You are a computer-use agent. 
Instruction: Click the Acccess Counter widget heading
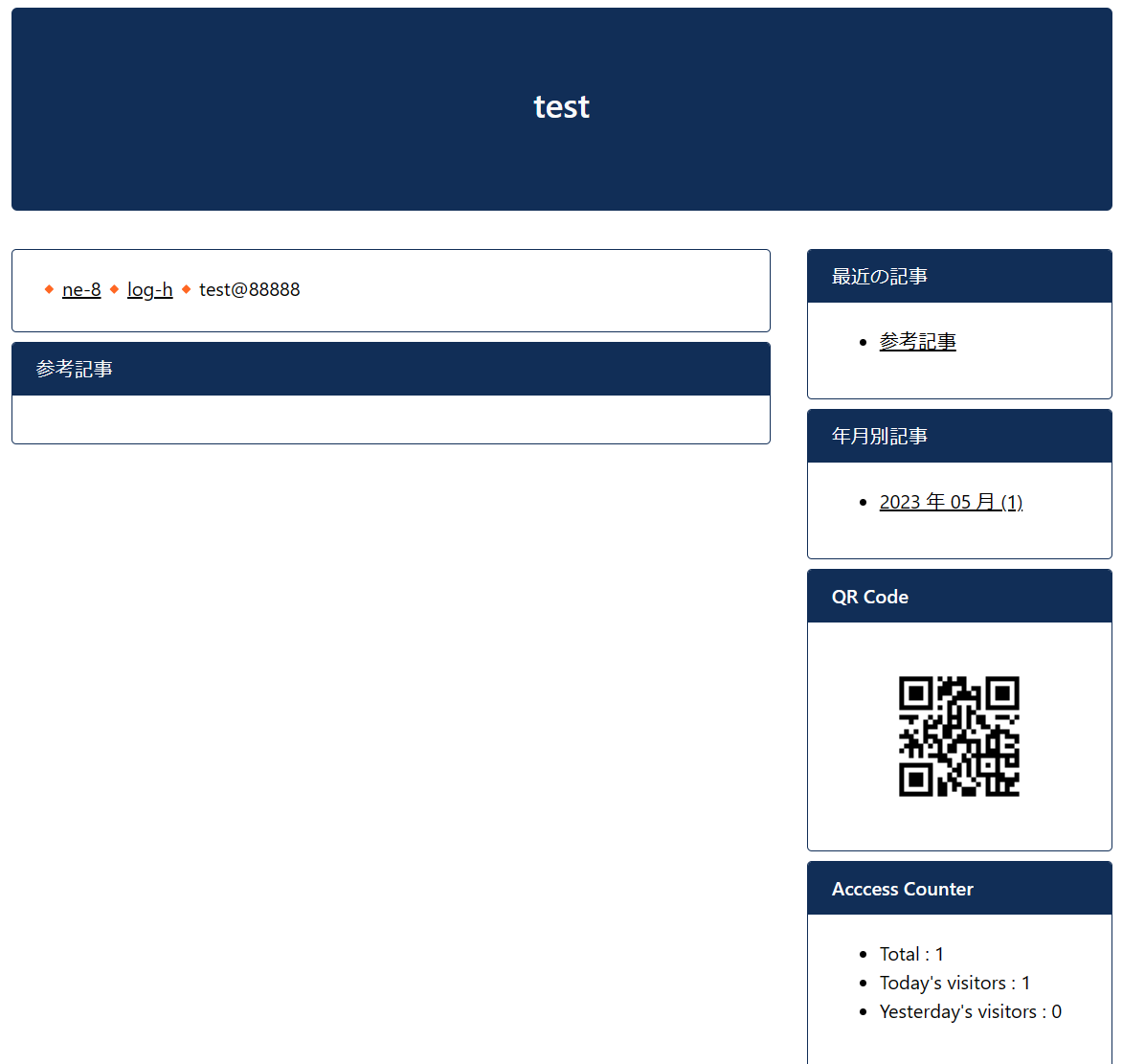(902, 889)
